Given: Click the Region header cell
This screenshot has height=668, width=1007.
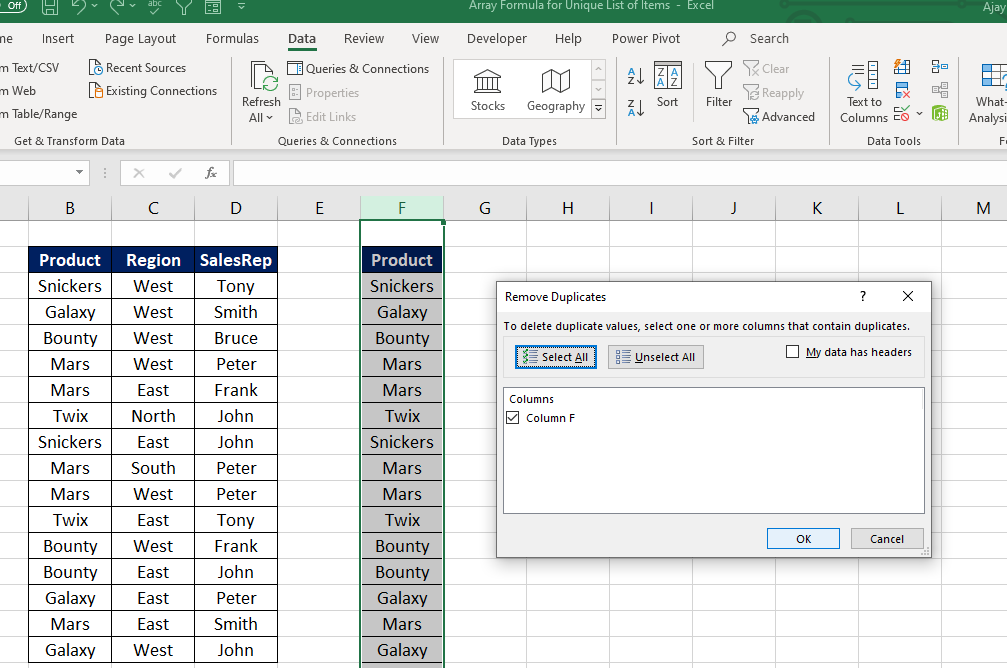Looking at the screenshot, I should 153,260.
